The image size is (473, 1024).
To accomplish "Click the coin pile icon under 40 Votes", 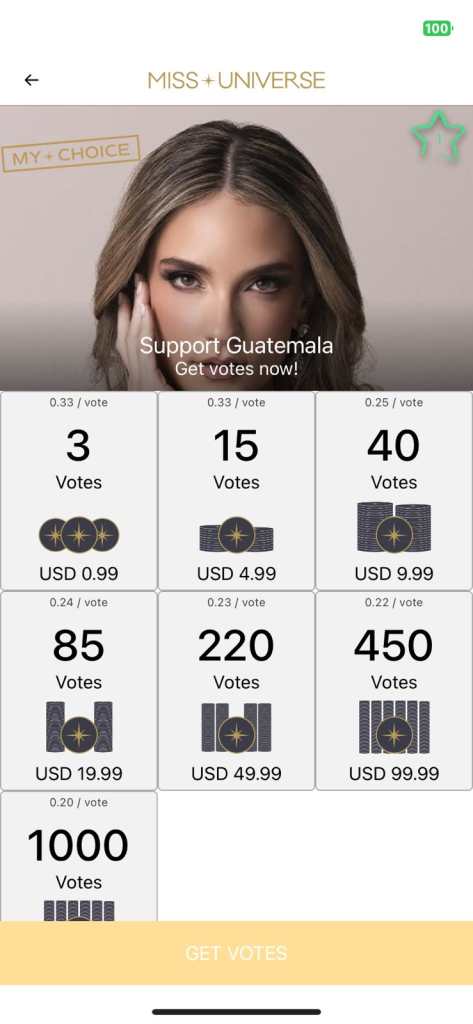I will coord(394,527).
